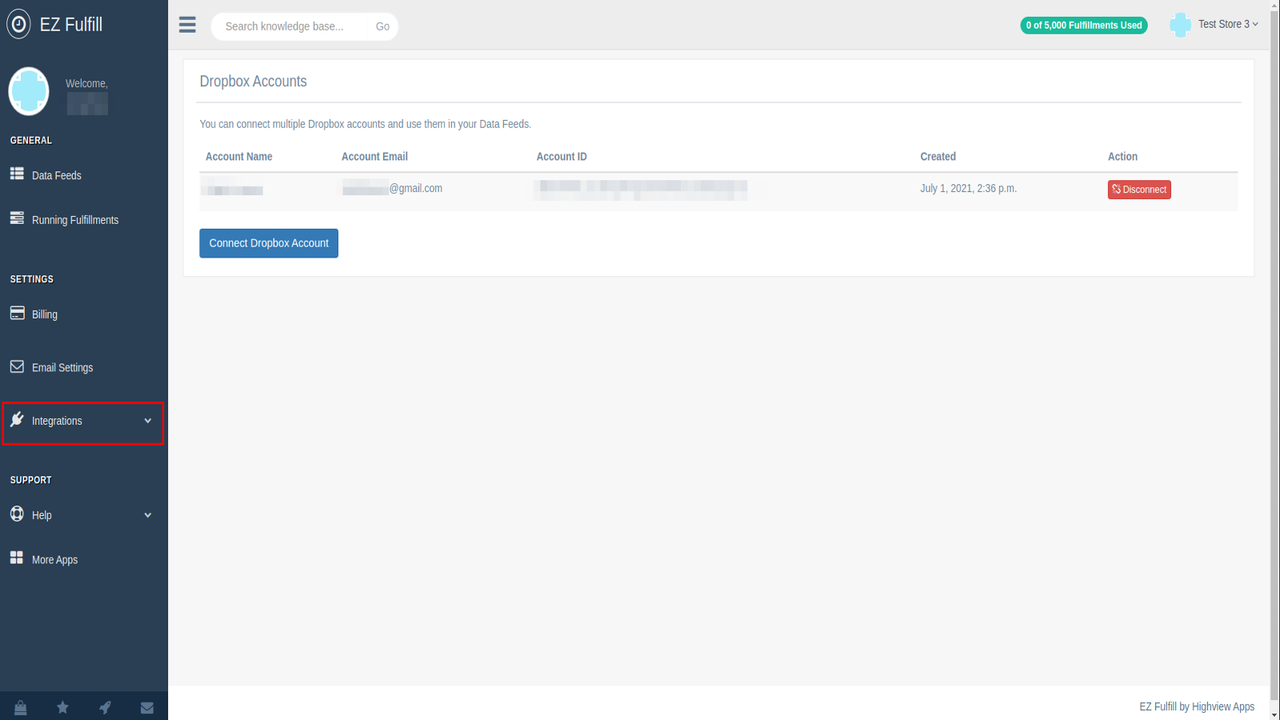This screenshot has width=1280, height=720.
Task: Click the EZ Fulfill logo icon
Action: [x=18, y=23]
